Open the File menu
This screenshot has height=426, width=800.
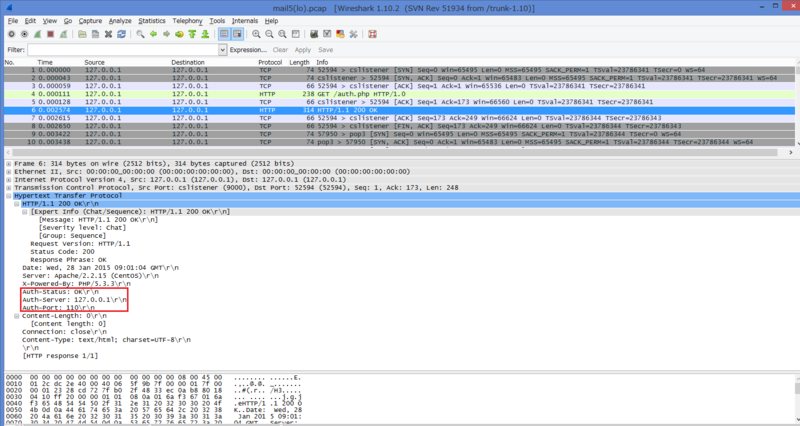13,21
